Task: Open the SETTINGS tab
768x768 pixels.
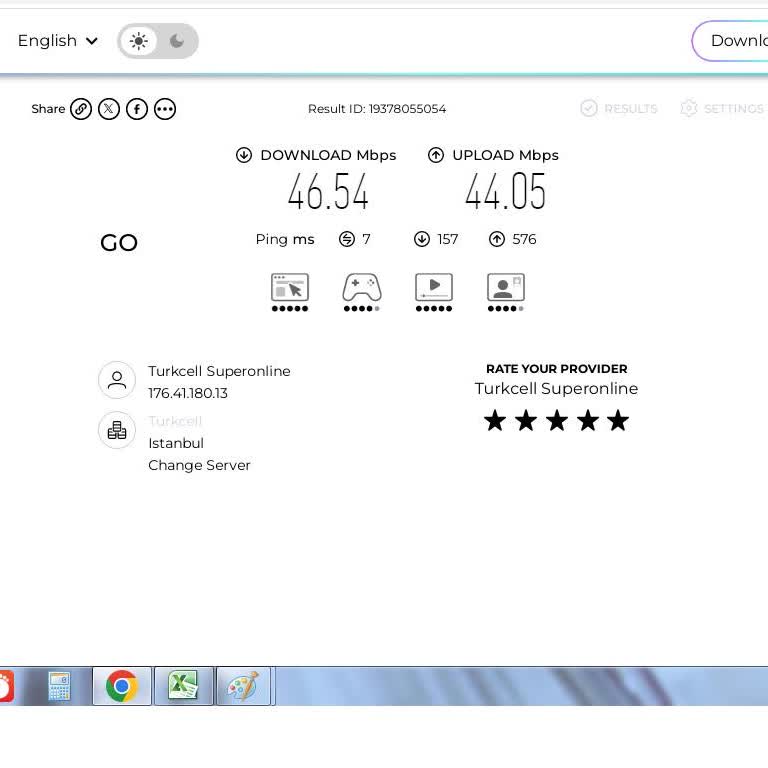Action: 722,108
